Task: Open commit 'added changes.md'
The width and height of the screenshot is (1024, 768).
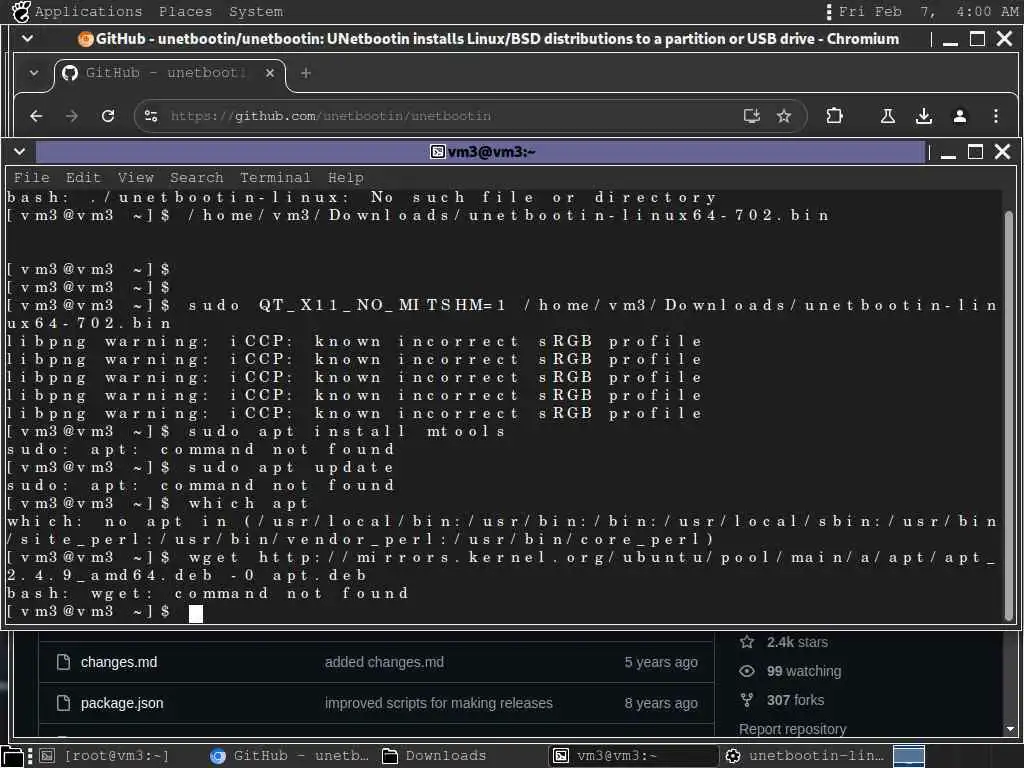Action: point(384,662)
